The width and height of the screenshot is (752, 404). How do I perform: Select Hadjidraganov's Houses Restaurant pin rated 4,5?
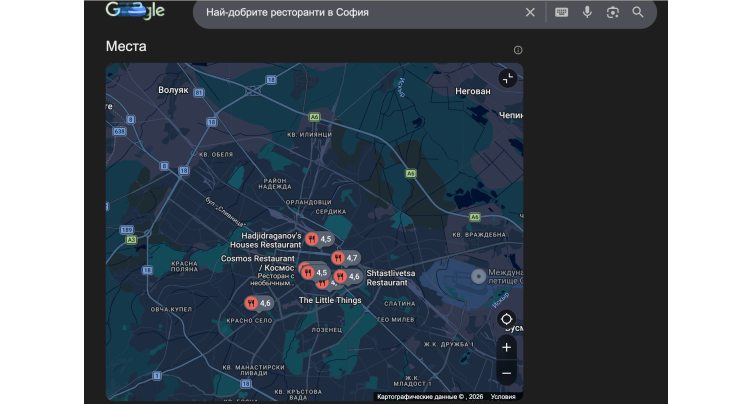tap(319, 239)
